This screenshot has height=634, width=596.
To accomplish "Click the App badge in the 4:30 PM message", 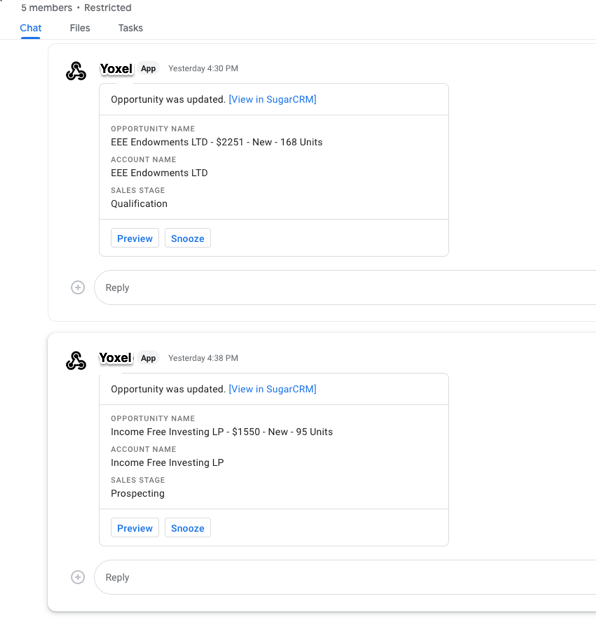I will 148,69.
